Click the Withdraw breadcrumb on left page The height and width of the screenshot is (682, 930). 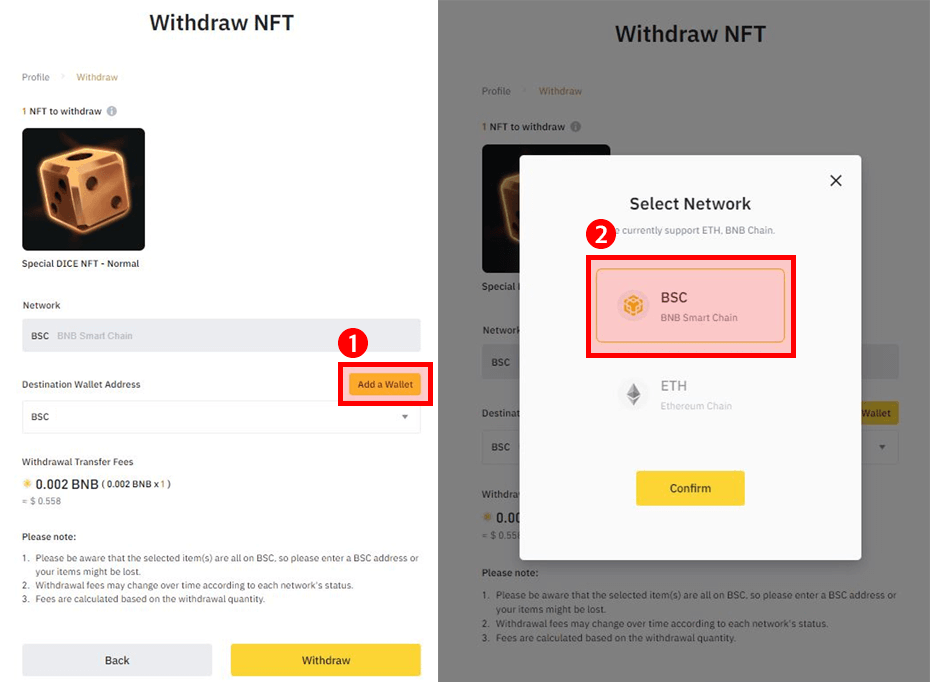[97, 77]
